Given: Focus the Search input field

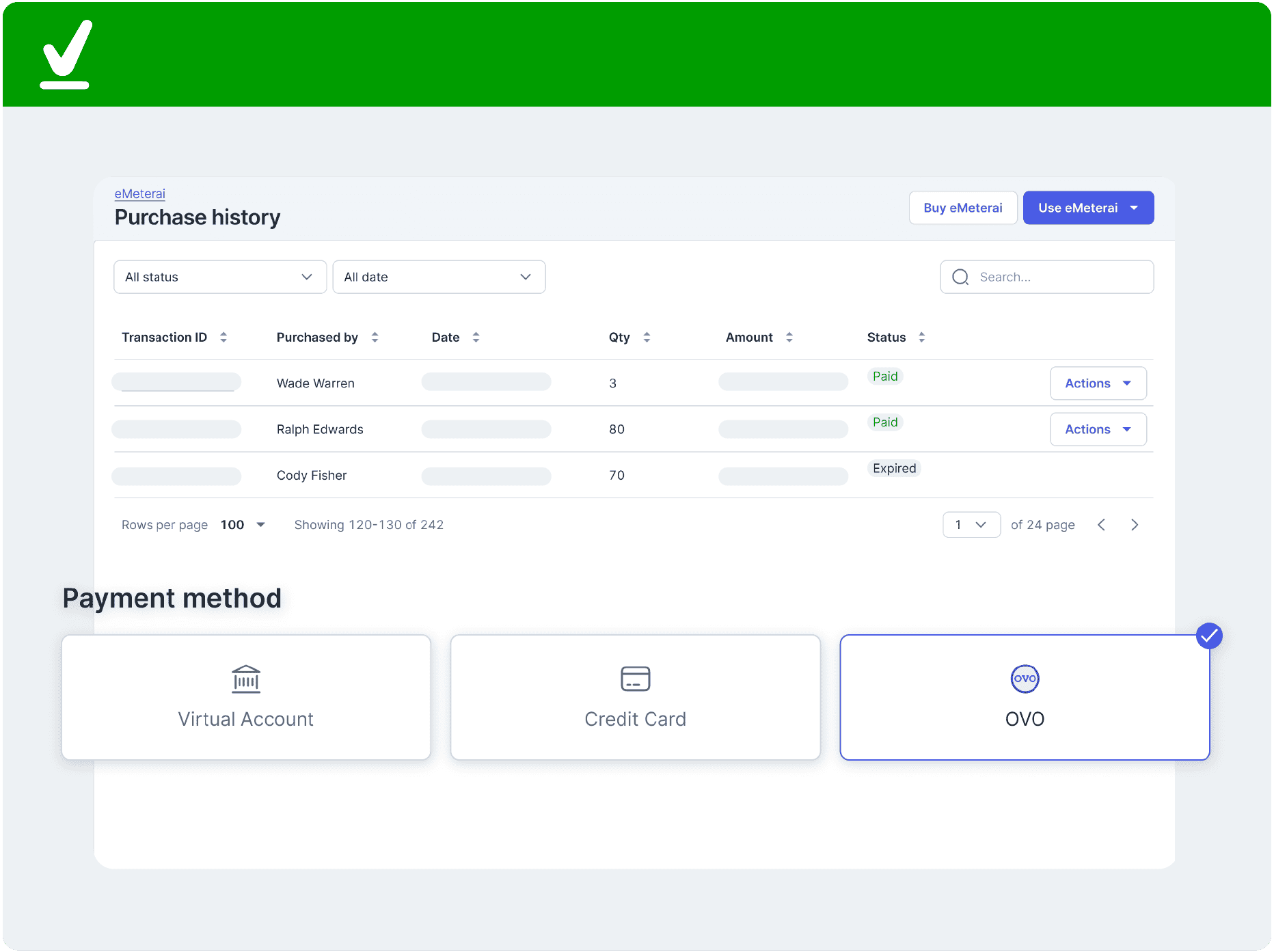Looking at the screenshot, I should (x=1047, y=277).
